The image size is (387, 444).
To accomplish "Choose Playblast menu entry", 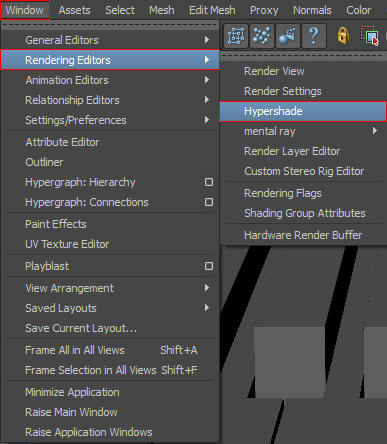I will (x=47, y=266).
